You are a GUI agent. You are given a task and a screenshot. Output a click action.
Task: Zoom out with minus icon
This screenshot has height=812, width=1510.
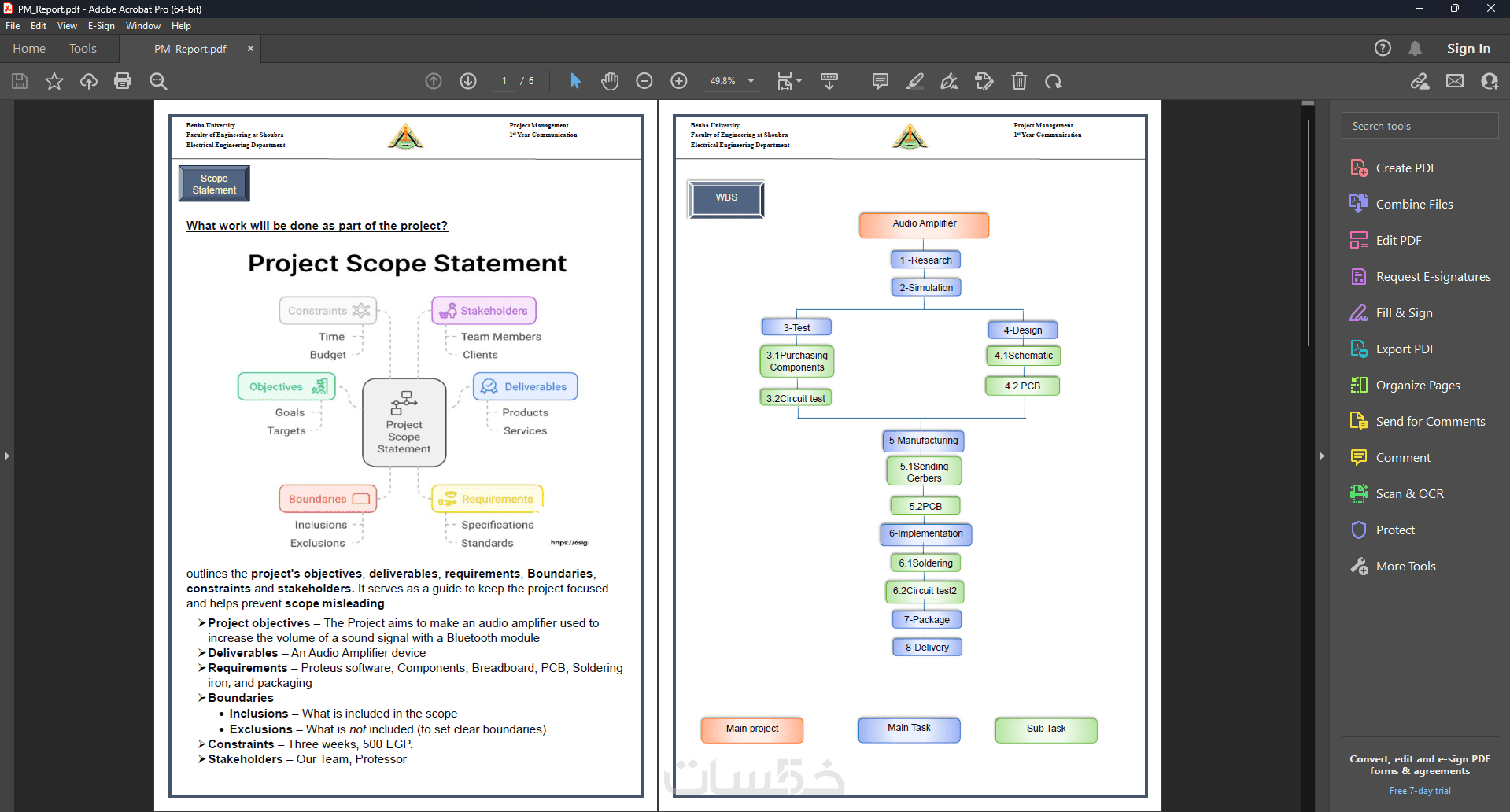[x=644, y=81]
